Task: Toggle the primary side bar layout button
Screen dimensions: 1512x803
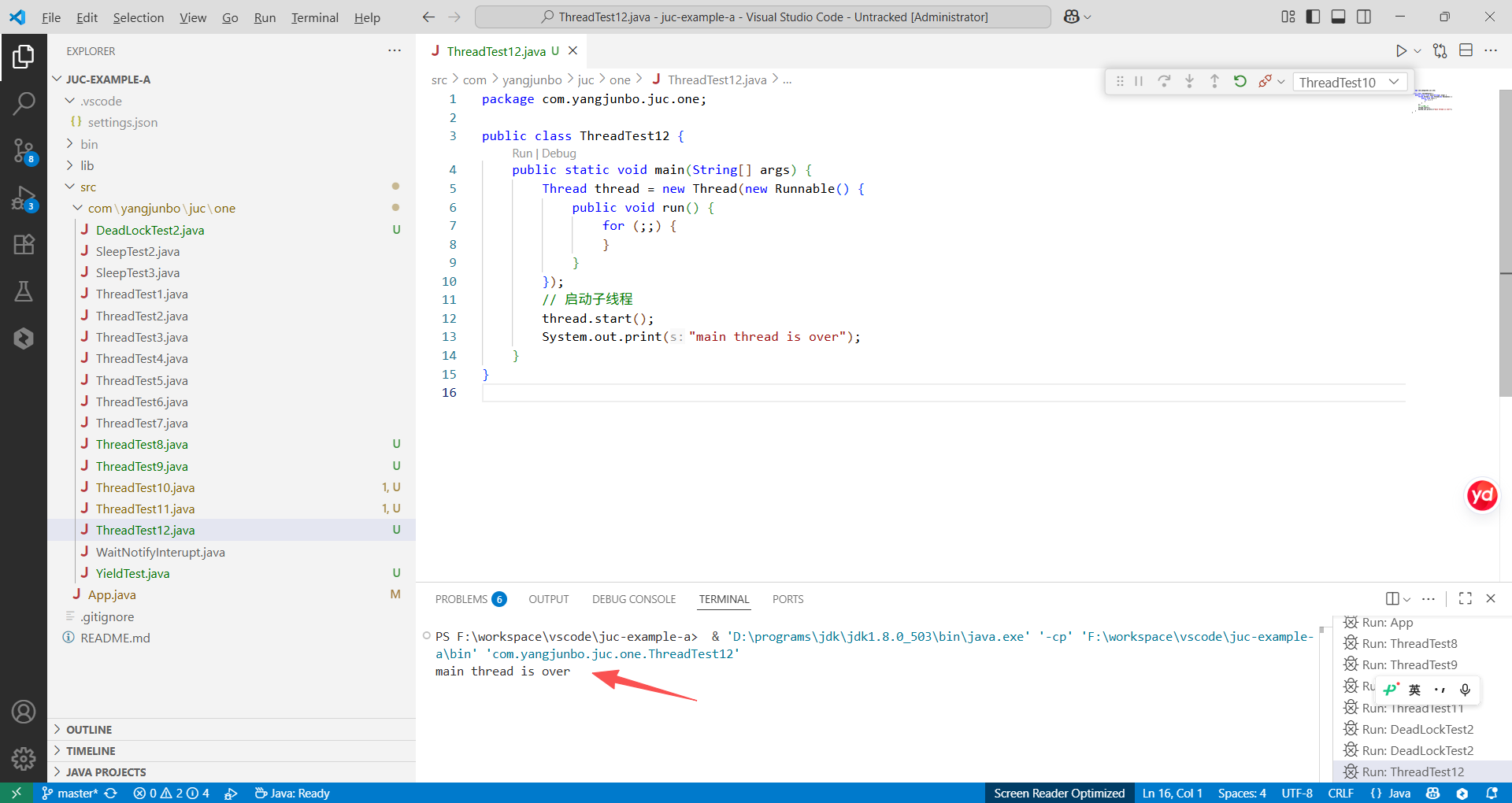Action: [x=1313, y=17]
